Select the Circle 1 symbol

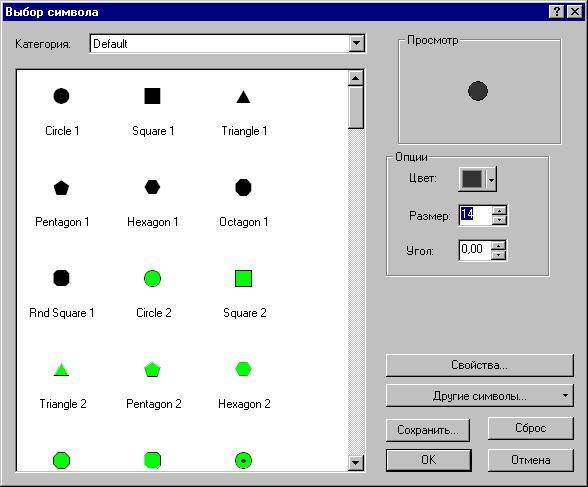61,96
